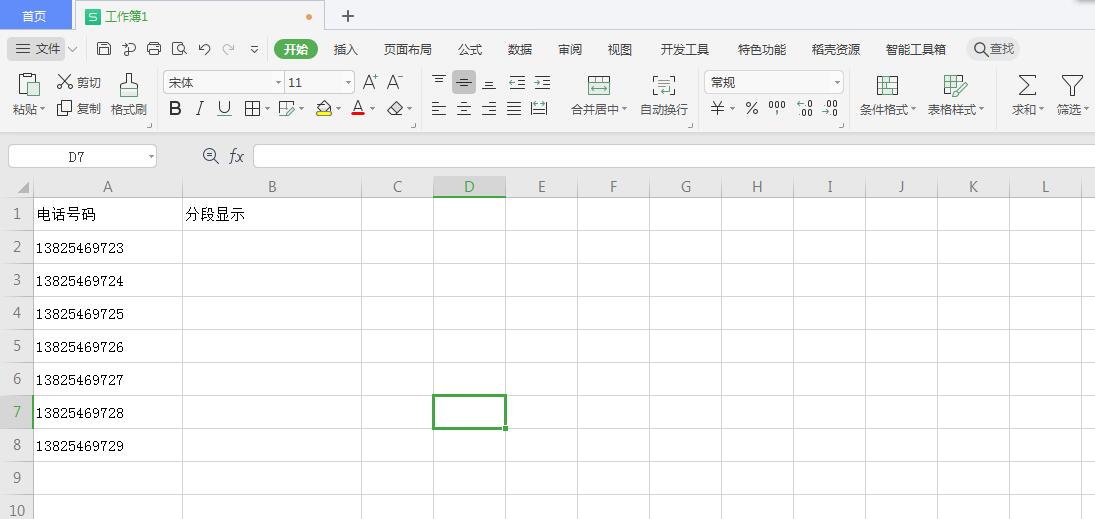This screenshot has height=519, width=1095.
Task: Click the zoom magnifier icon beside fx
Action: coord(210,156)
